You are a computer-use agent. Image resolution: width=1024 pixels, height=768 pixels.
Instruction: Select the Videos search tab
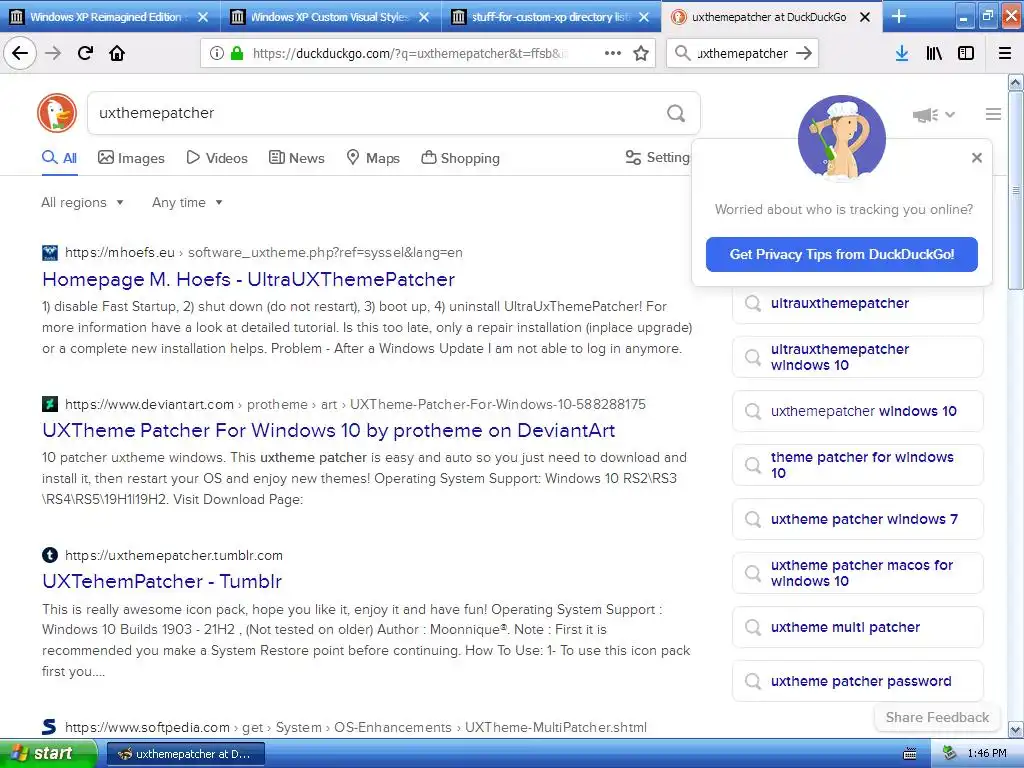click(217, 158)
